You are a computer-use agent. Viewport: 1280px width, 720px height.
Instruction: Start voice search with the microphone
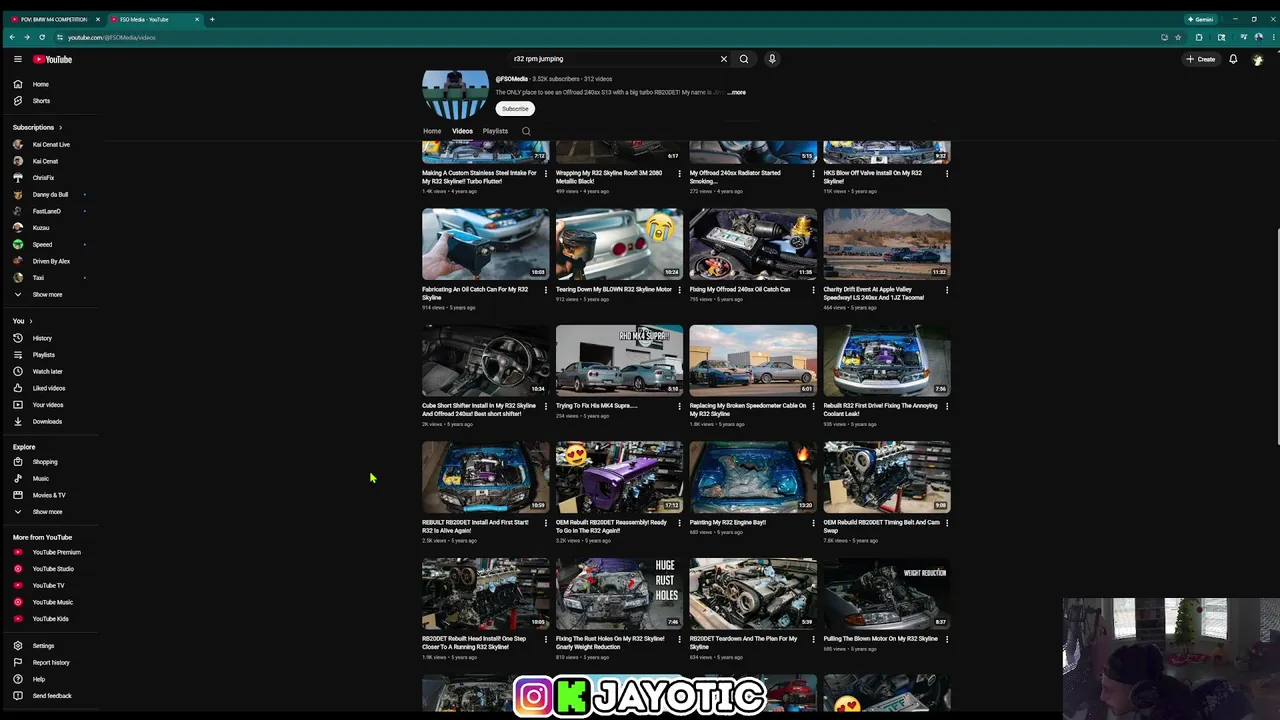(x=772, y=59)
